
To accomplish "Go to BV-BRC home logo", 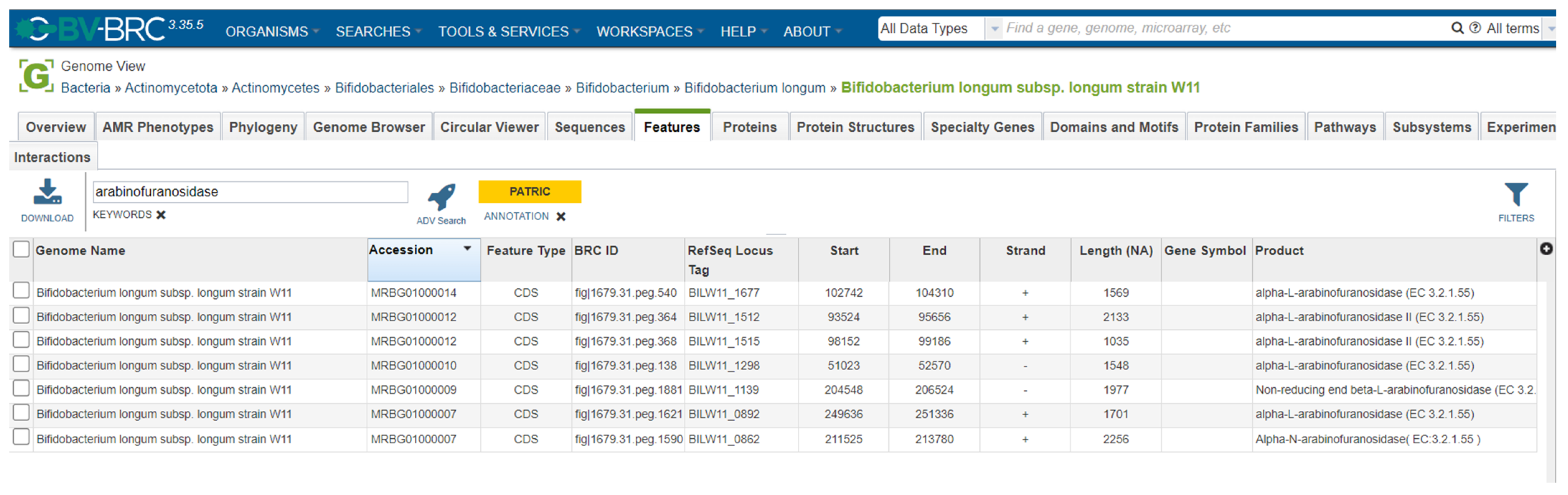I will [x=91, y=29].
